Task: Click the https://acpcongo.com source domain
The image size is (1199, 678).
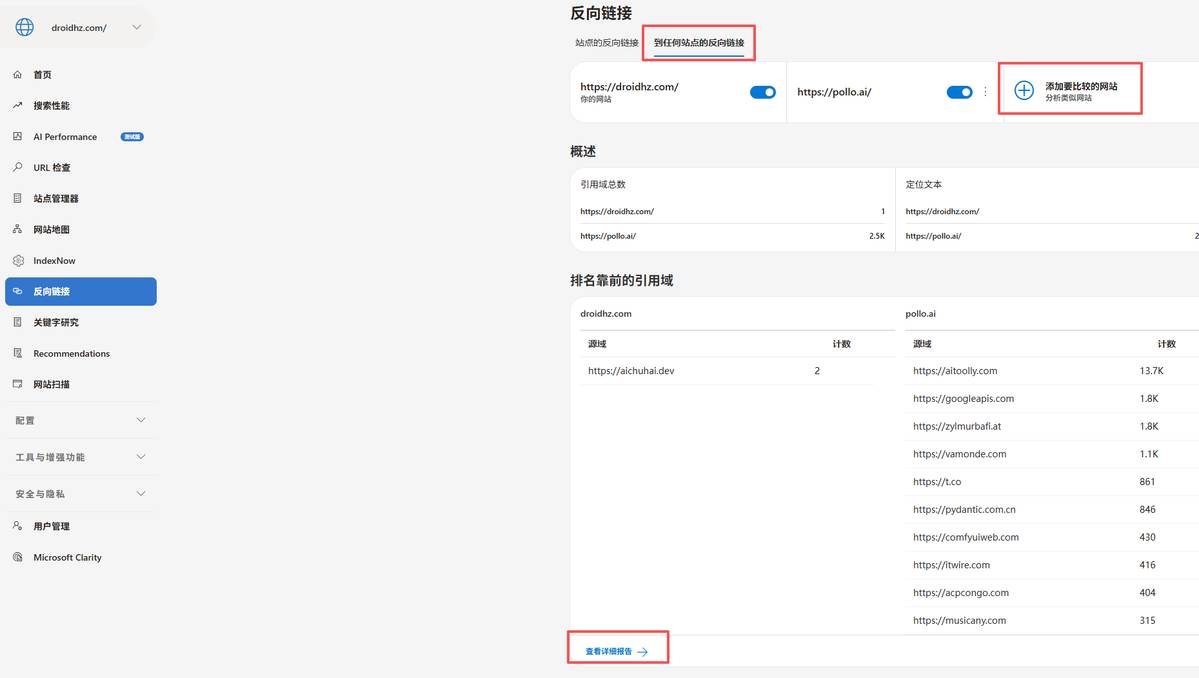Action: click(x=960, y=592)
